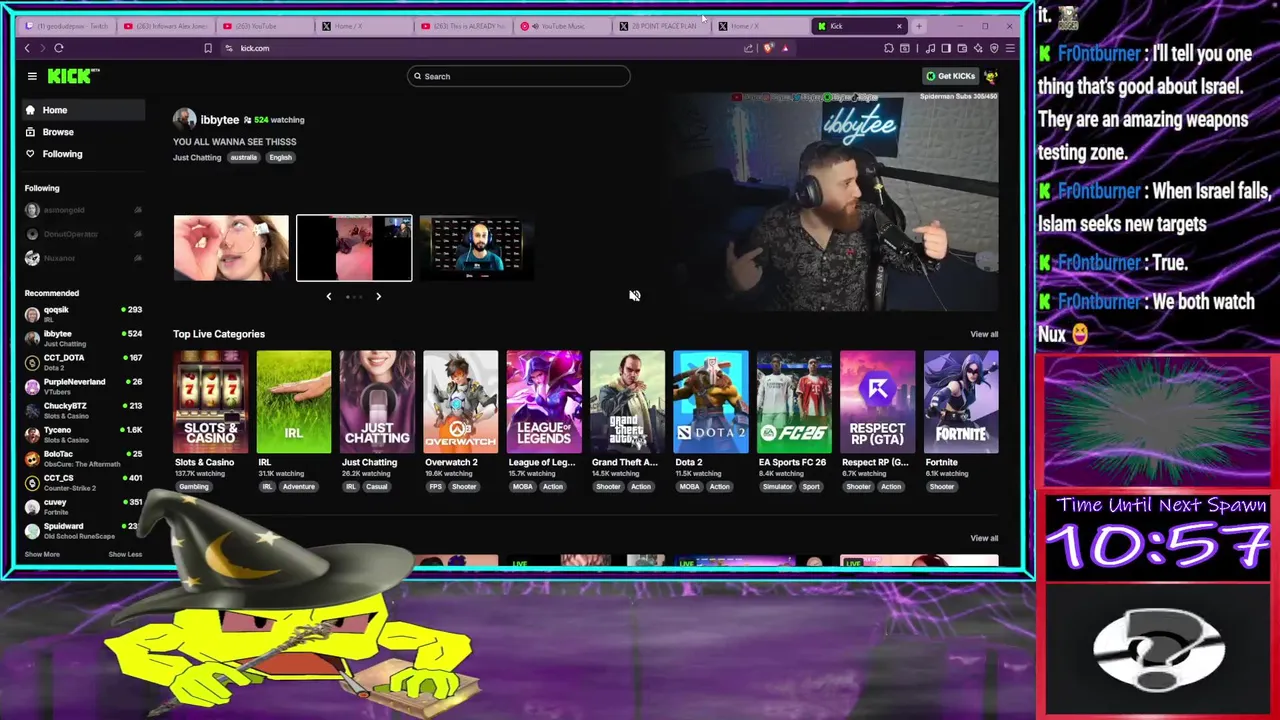Viewport: 1280px width, 720px height.
Task: Click the bookmark icon in address bar
Action: point(208,48)
